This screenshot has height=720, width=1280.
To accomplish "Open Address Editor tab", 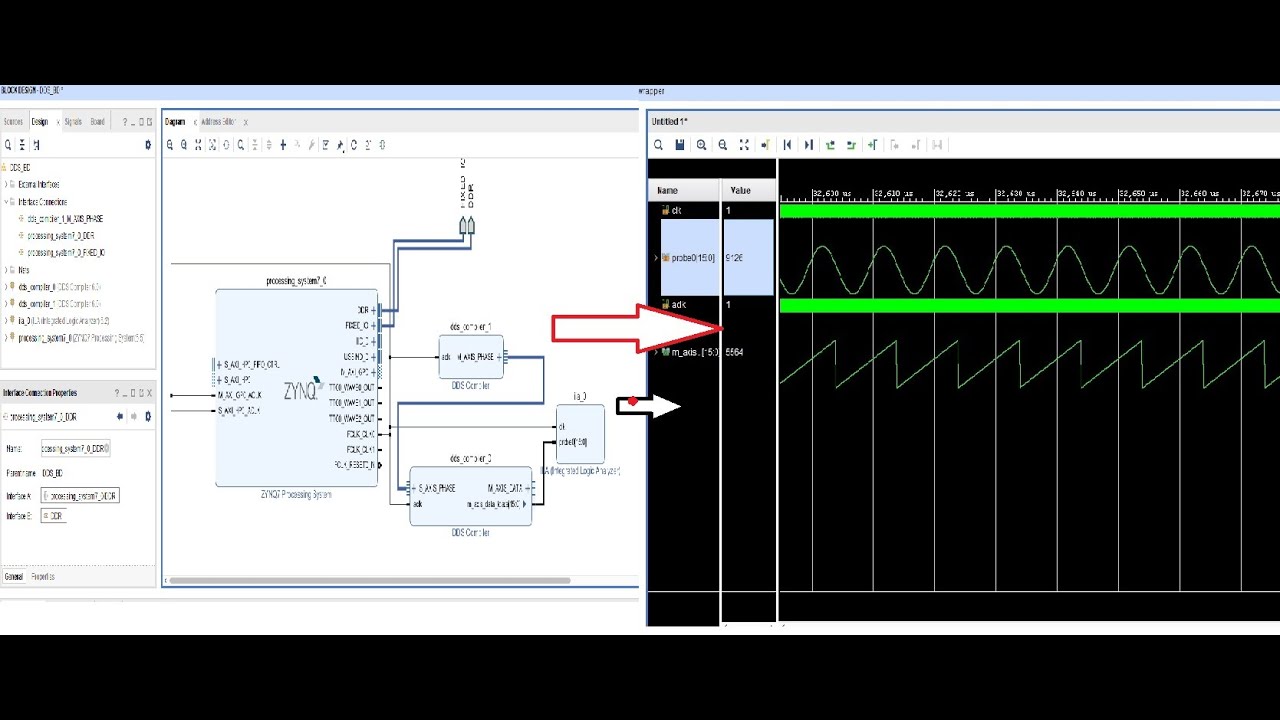I will click(218, 122).
